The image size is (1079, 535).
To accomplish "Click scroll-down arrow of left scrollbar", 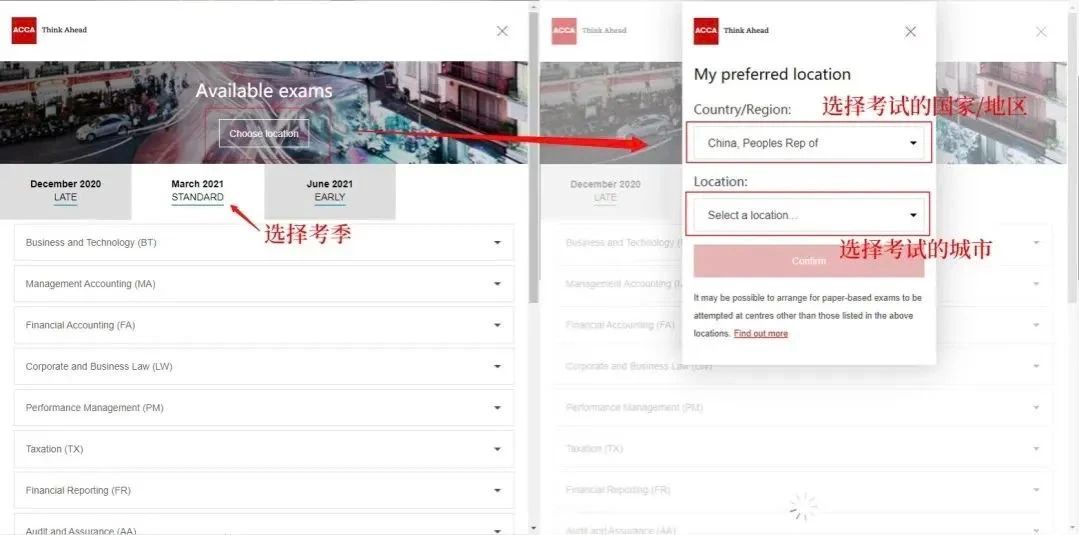I will tap(533, 528).
